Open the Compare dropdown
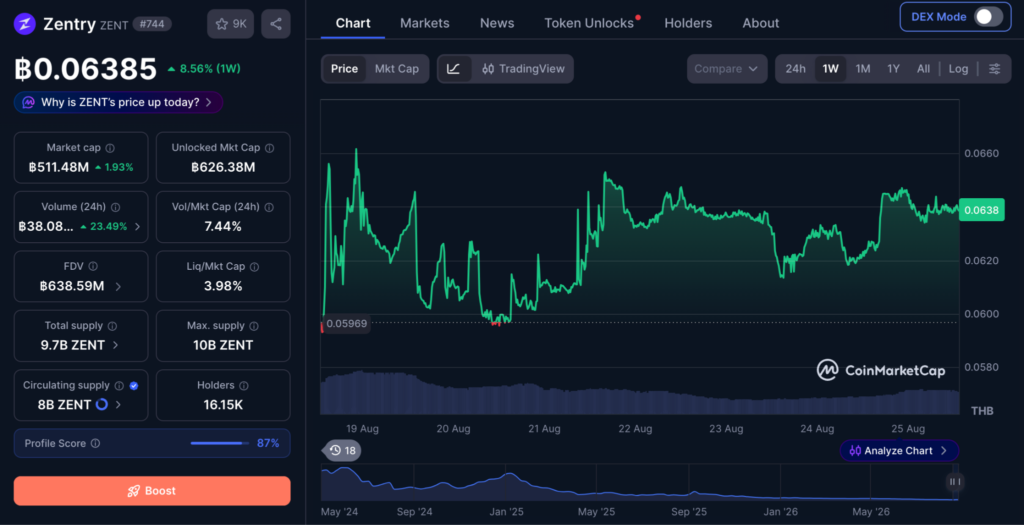Screen dimensions: 1024x525 pos(726,69)
